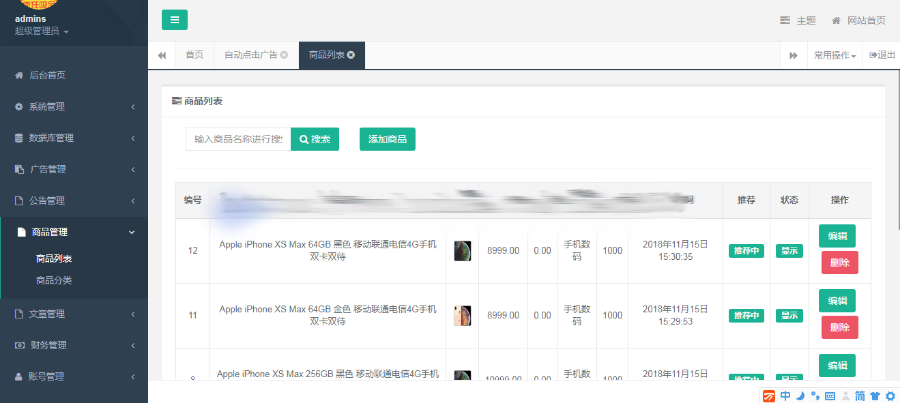The width and height of the screenshot is (900, 403).
Task: Click 编辑 for product 12
Action: coord(837,236)
